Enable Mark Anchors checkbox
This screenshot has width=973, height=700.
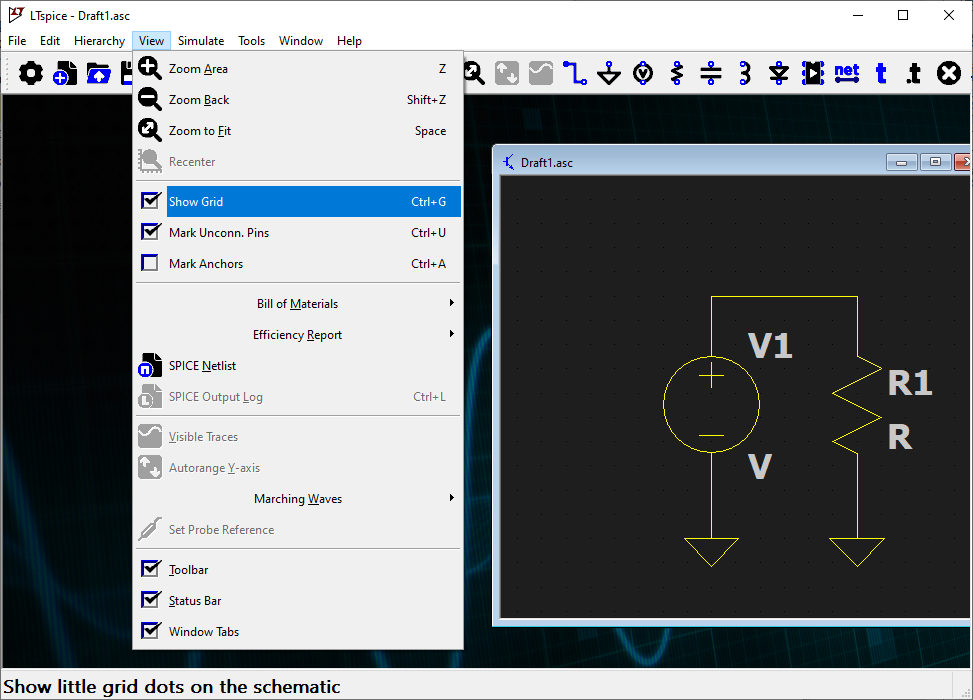coord(150,263)
